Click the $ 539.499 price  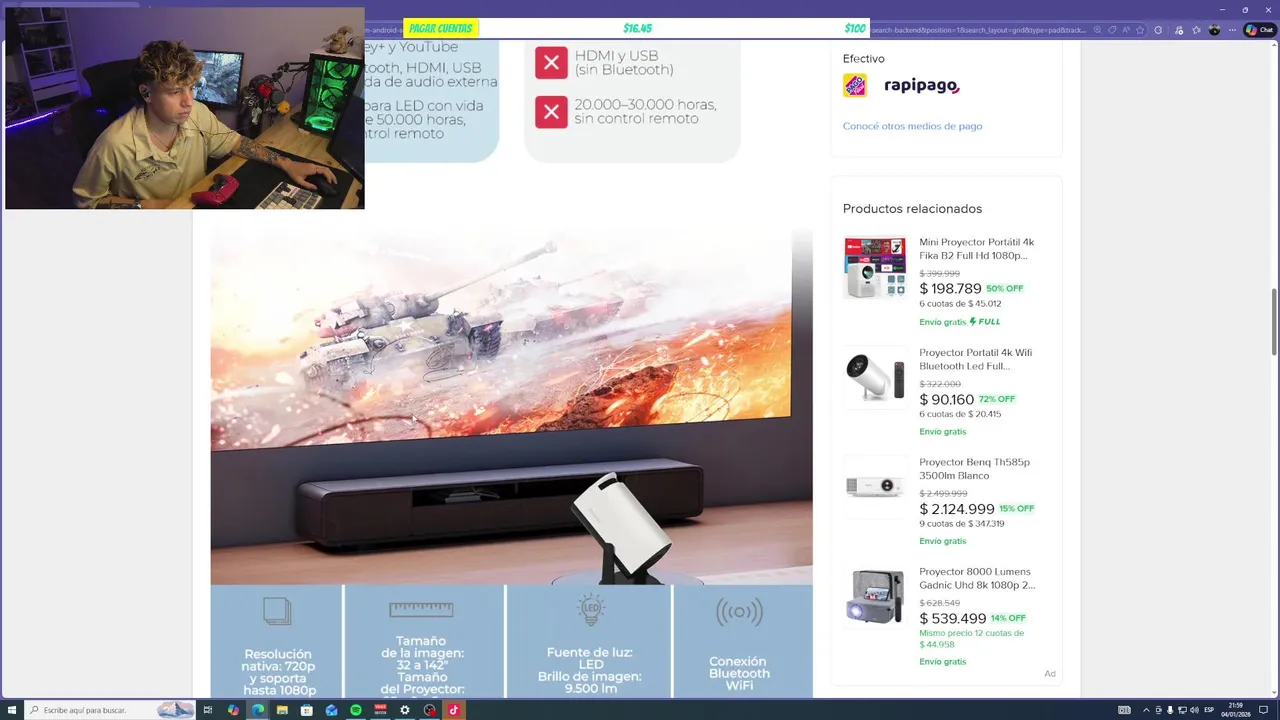tap(953, 619)
